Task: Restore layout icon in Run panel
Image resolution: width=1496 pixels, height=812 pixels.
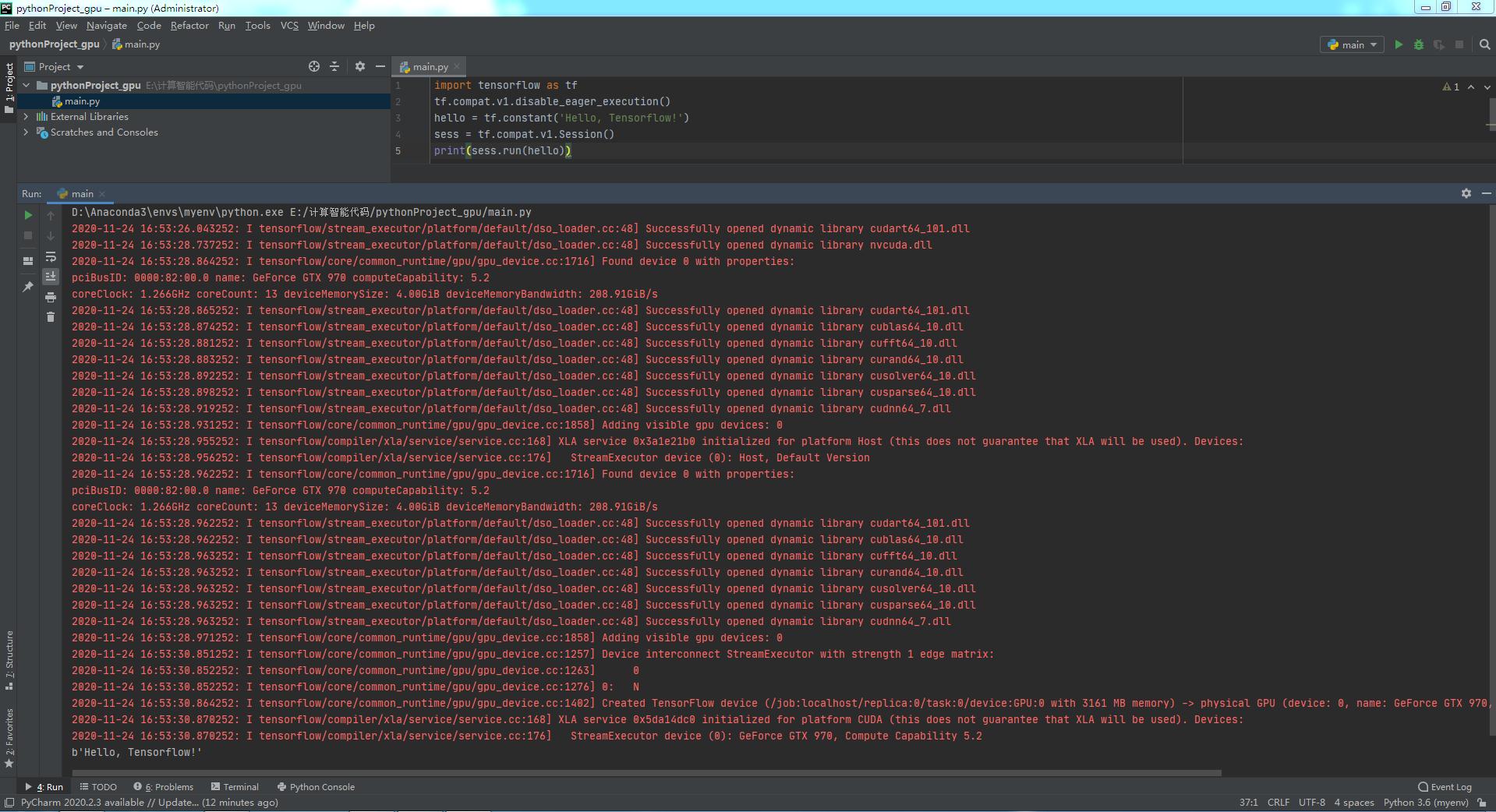Action: 28,261
